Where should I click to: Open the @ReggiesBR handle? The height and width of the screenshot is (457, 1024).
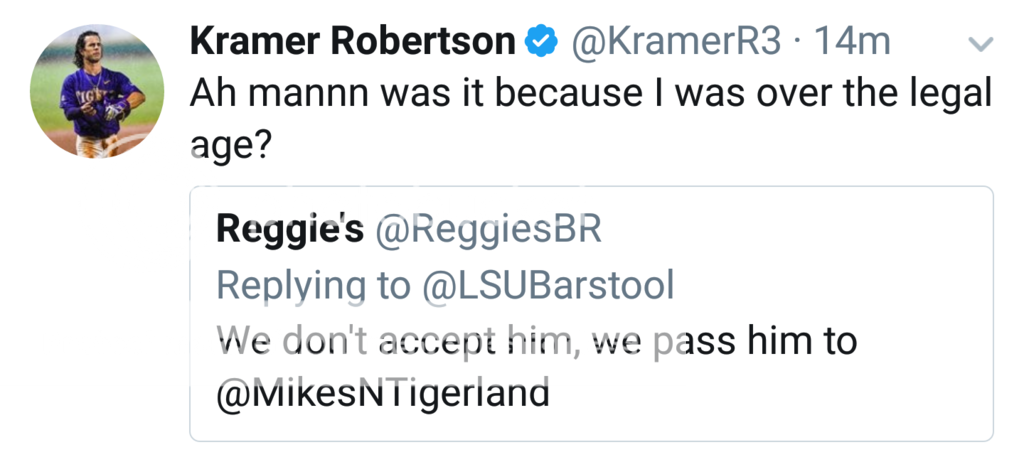[x=488, y=230]
